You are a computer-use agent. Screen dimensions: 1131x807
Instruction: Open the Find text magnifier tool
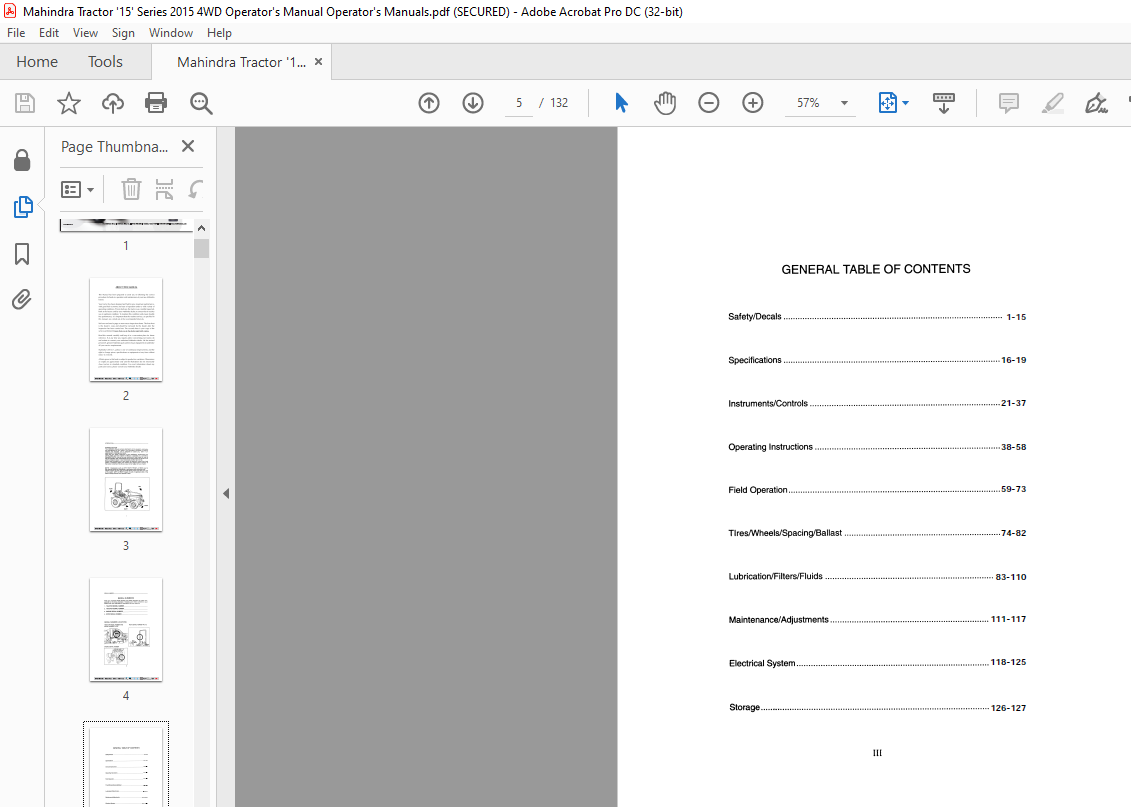[x=201, y=103]
